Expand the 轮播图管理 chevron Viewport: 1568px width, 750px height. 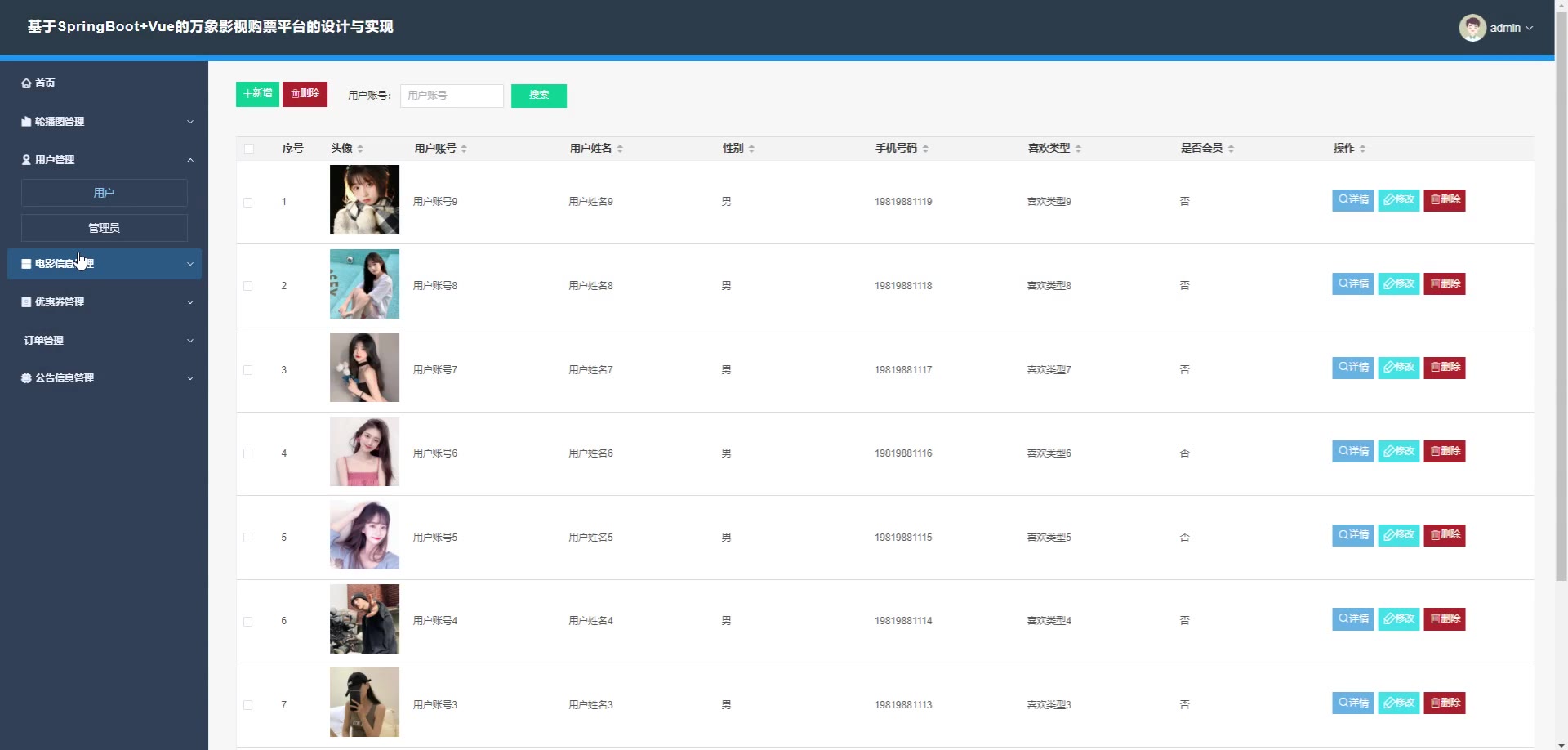click(190, 122)
